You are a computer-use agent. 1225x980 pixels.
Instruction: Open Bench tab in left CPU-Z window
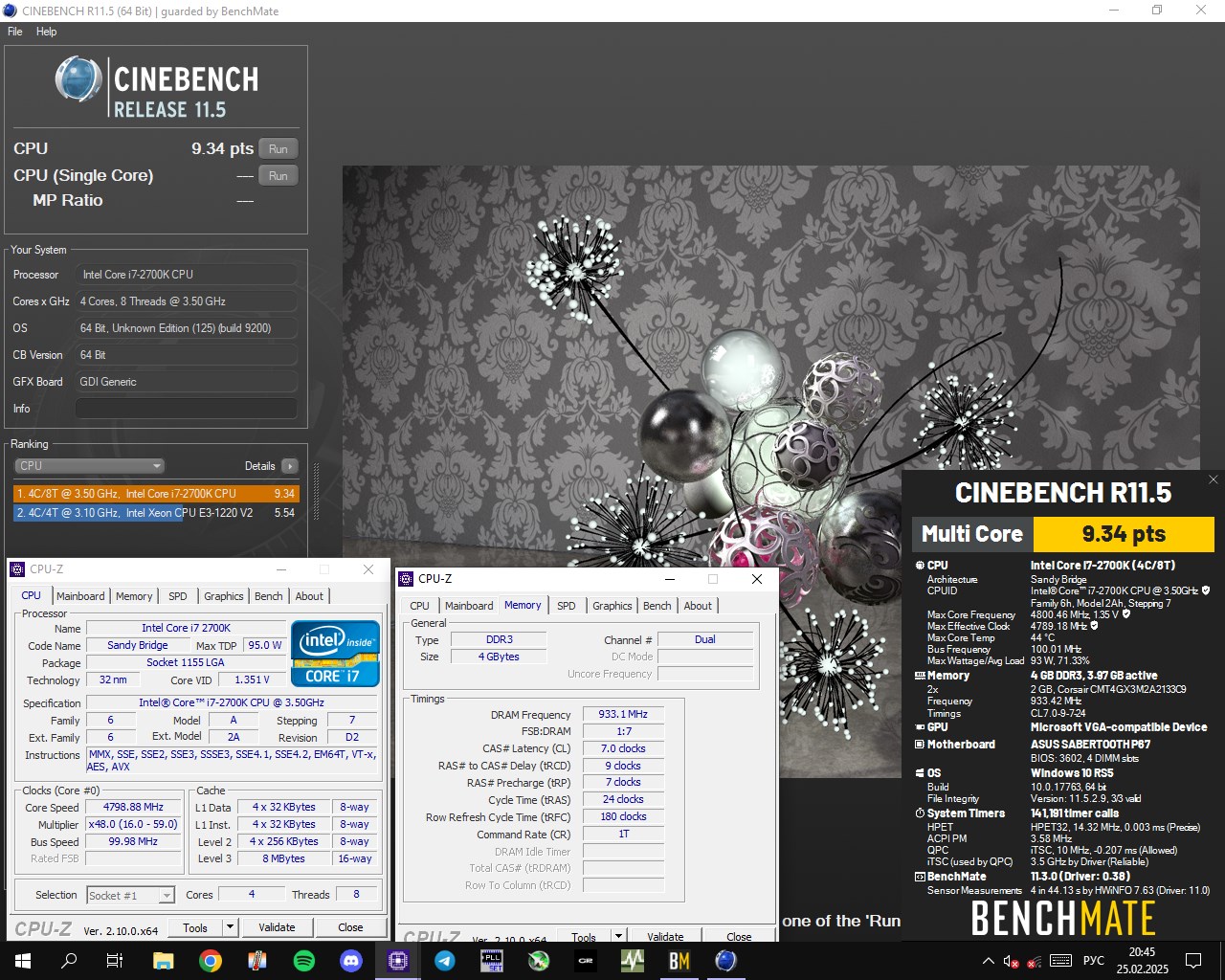(x=269, y=596)
